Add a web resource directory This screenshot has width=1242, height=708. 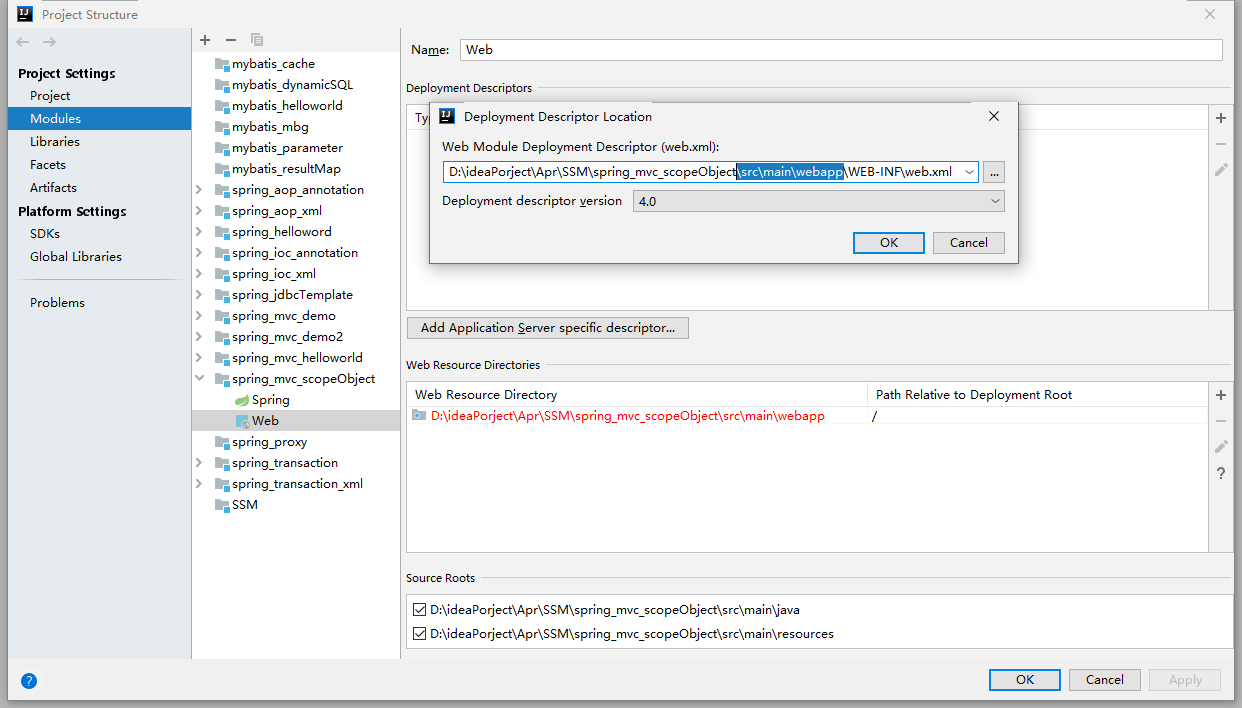tap(1221, 395)
